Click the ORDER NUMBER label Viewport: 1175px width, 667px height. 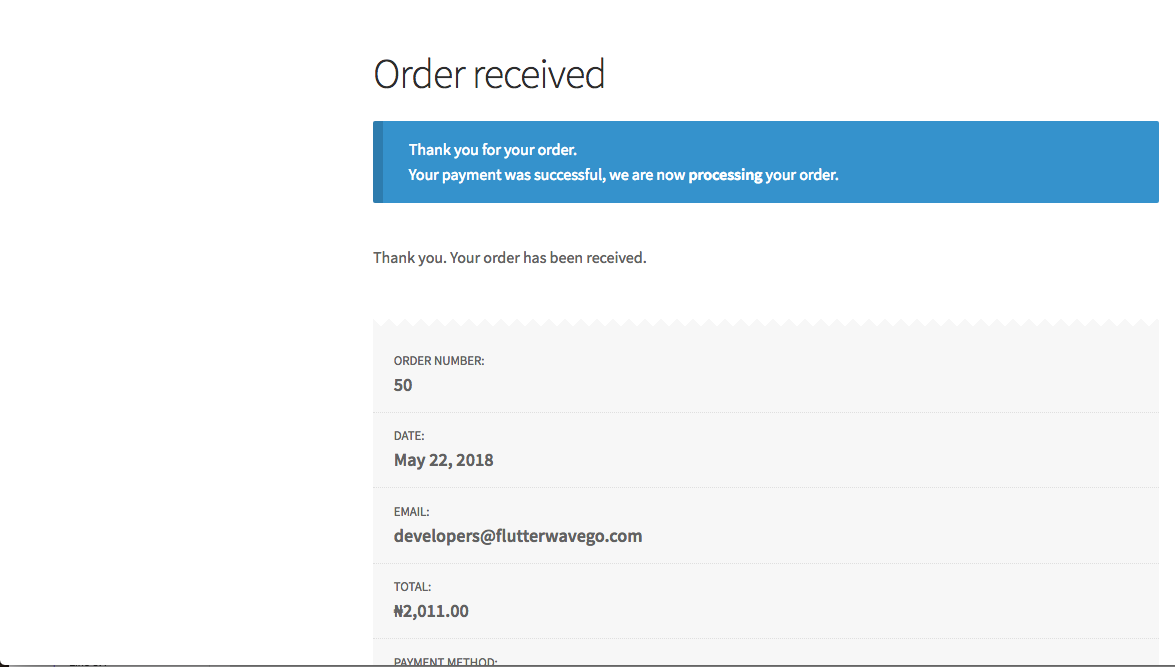point(439,361)
